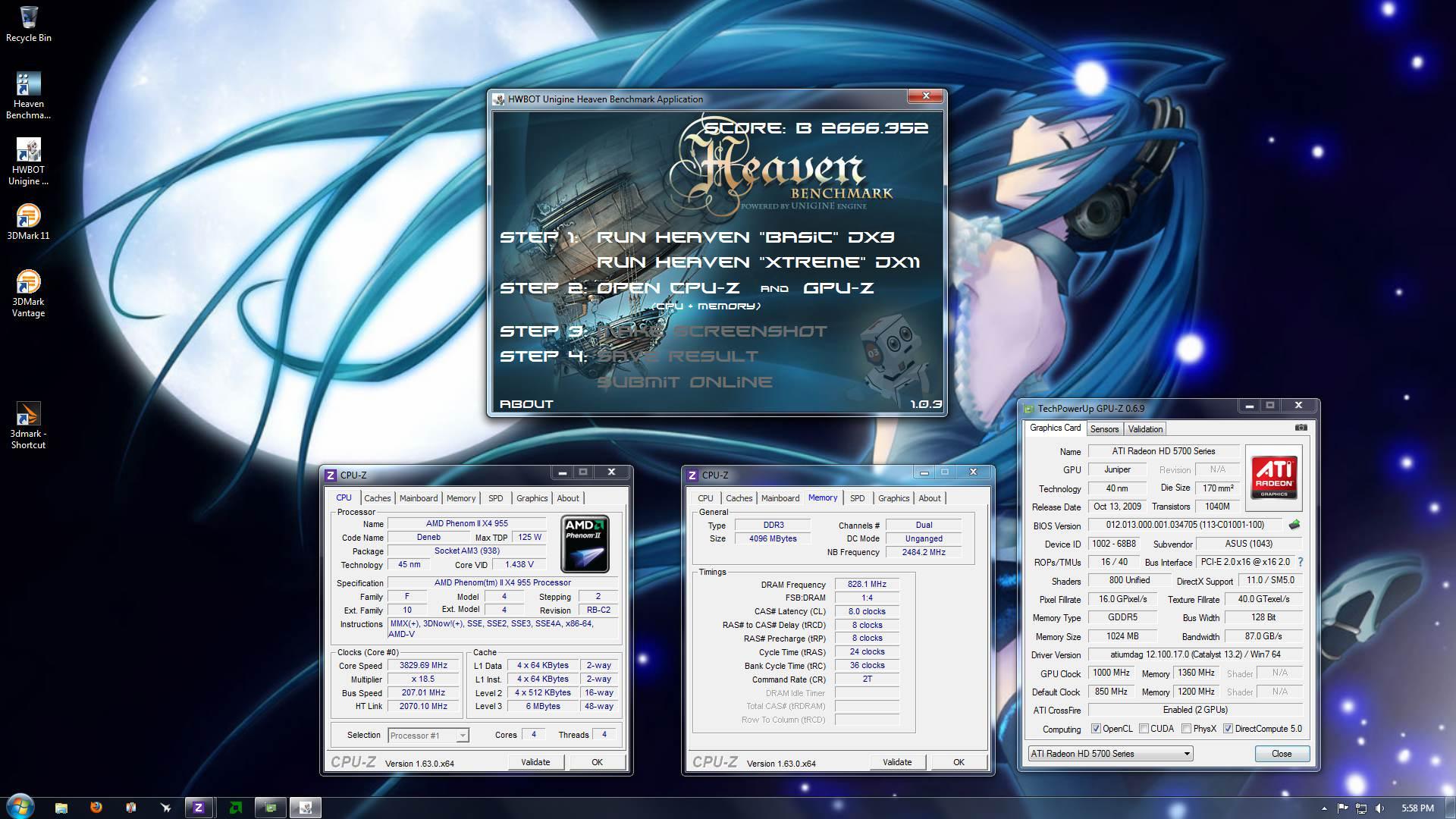Open SPD tab in the CPU-Z processor window

click(495, 498)
